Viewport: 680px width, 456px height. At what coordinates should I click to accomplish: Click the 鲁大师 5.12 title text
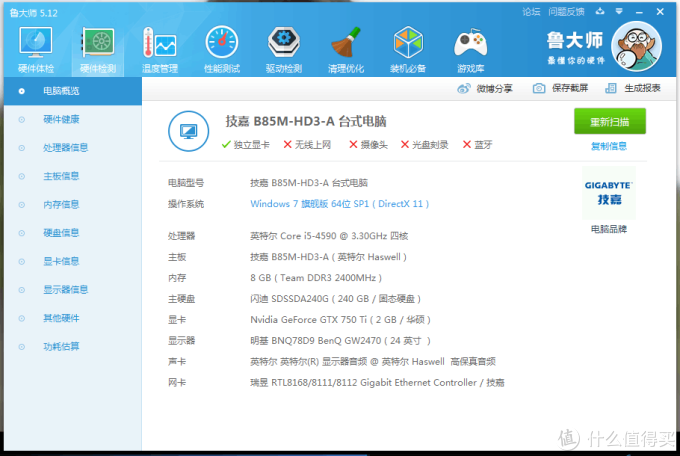[34, 13]
